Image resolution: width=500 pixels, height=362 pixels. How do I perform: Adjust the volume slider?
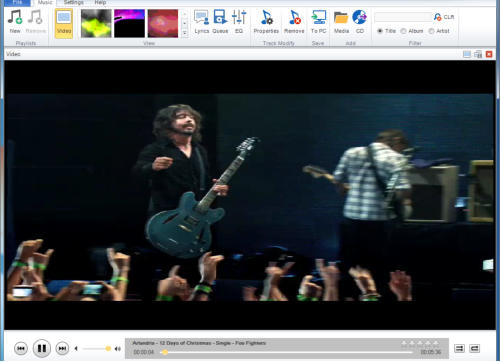point(97,349)
